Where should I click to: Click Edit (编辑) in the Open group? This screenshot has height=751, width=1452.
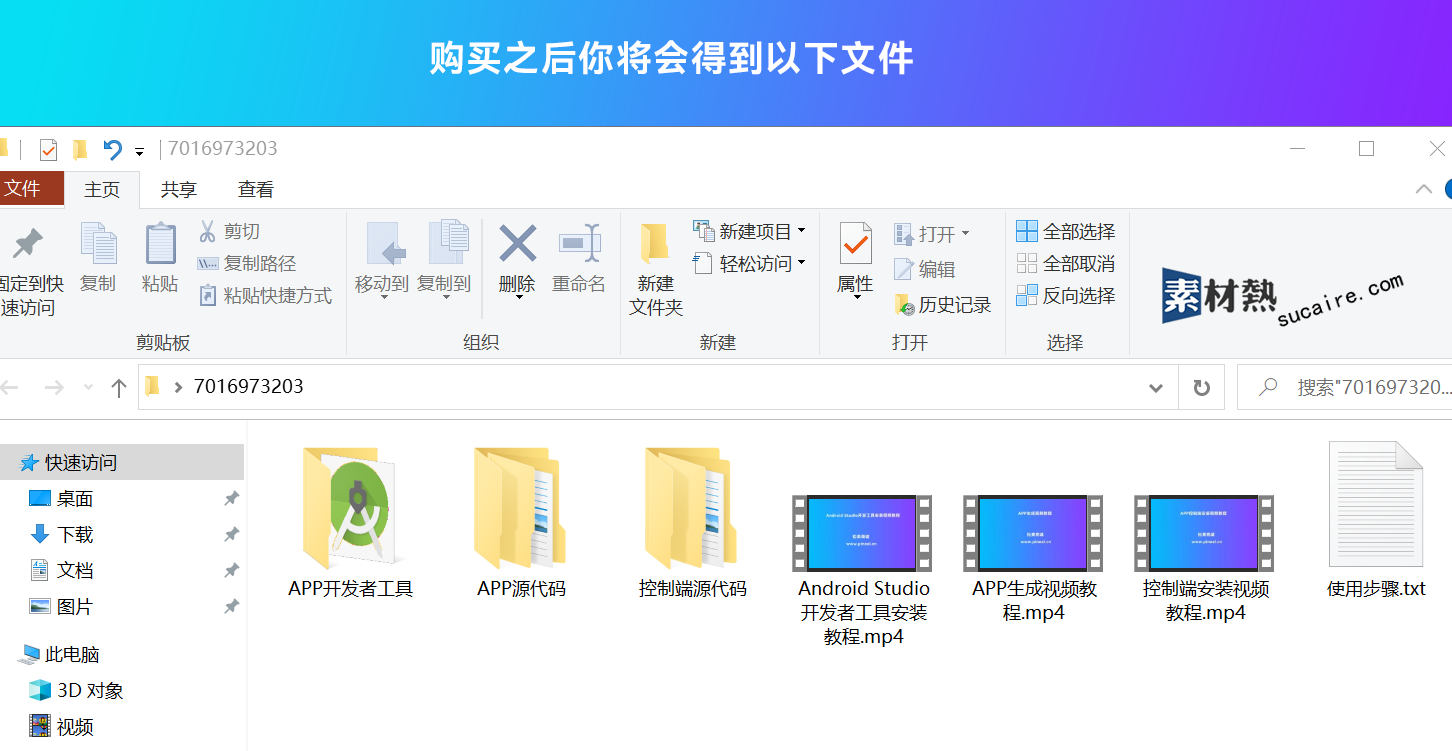click(925, 269)
